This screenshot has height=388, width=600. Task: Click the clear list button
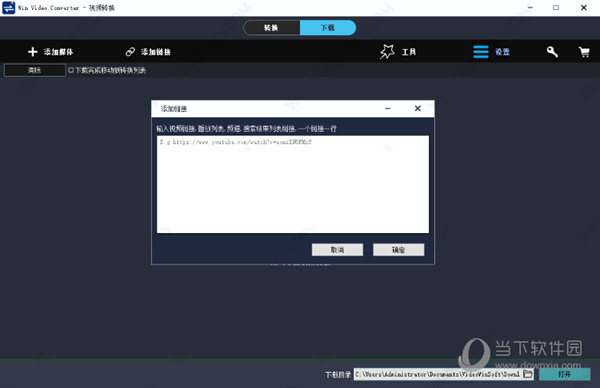(x=34, y=70)
